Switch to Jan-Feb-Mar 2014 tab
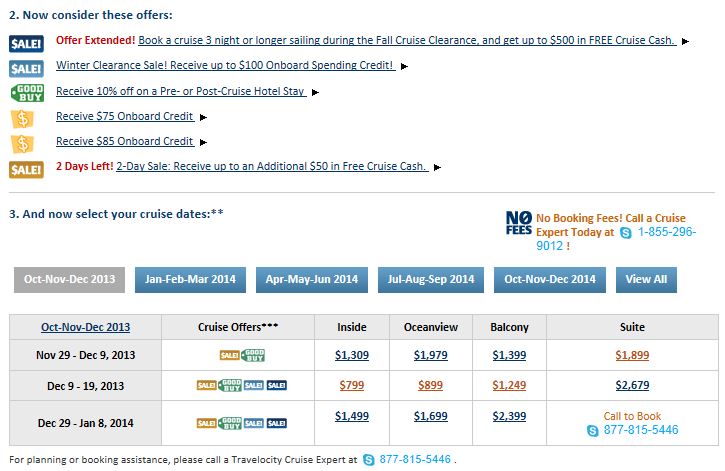Screen dimensions: 725x471 point(190,280)
